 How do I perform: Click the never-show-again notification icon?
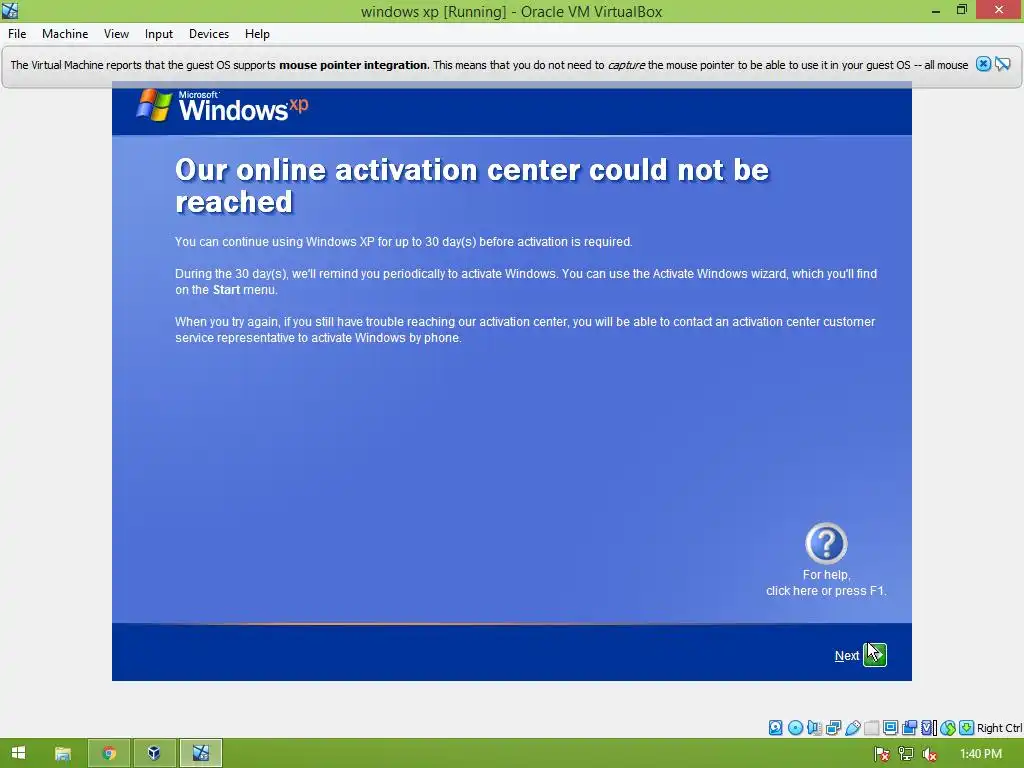pos(1003,64)
